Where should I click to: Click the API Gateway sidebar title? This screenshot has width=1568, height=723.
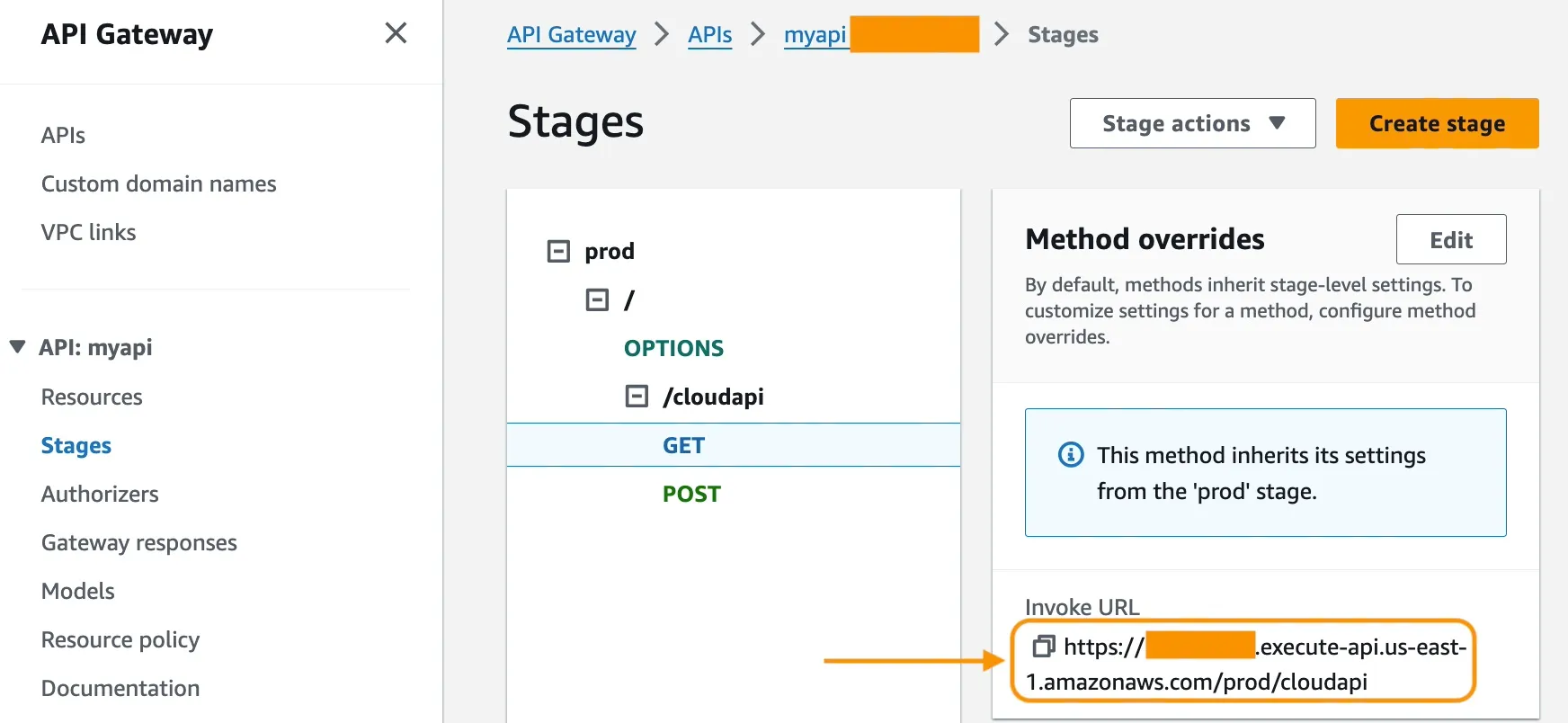coord(127,34)
